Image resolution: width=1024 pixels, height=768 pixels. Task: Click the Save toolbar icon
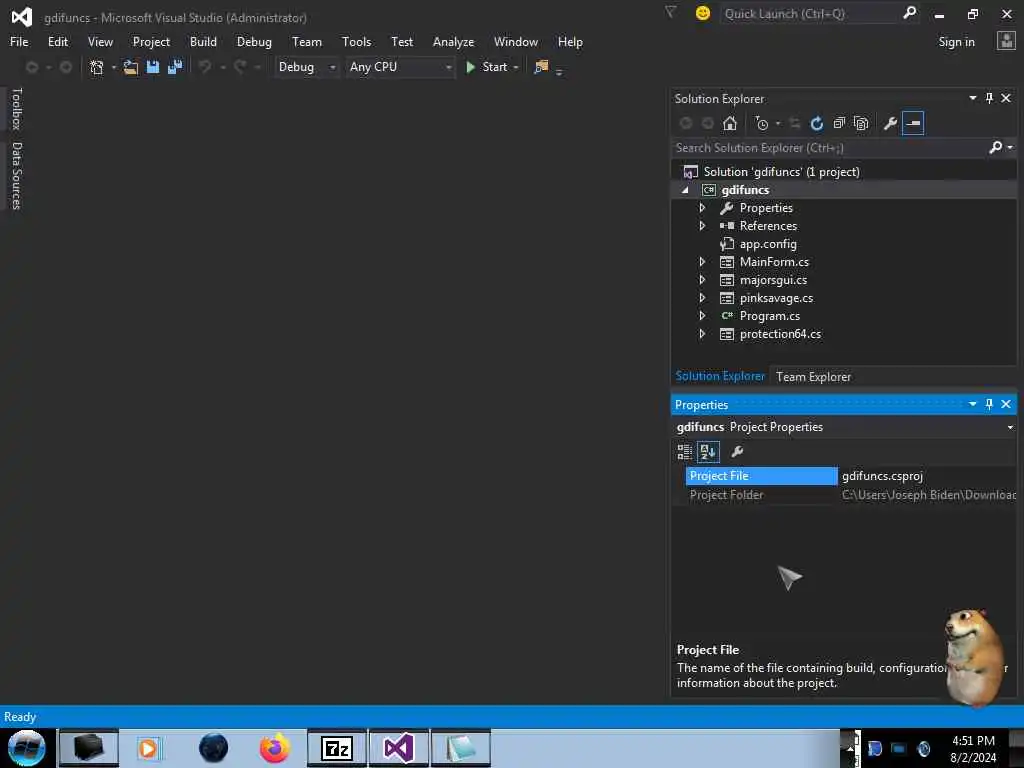tap(153, 67)
